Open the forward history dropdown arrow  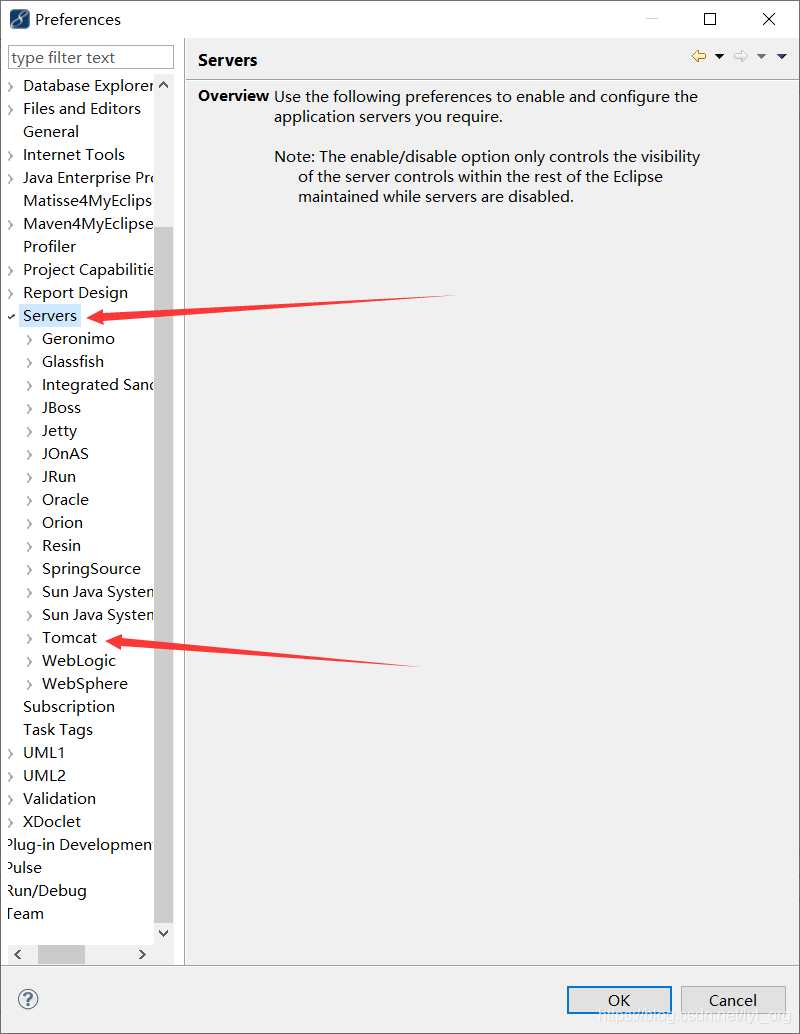[x=761, y=57]
